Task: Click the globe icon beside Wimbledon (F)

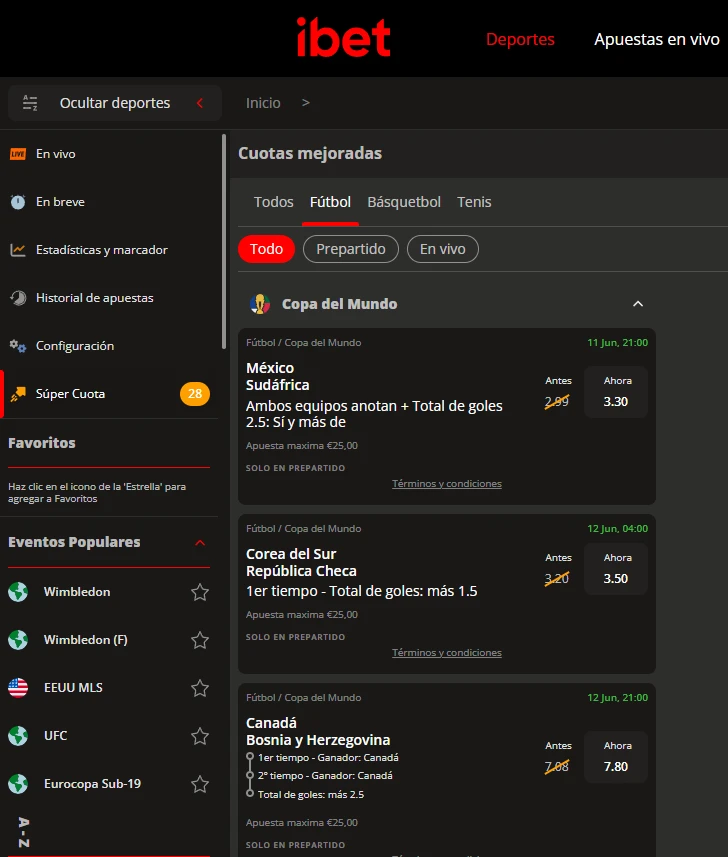Action: point(18,640)
